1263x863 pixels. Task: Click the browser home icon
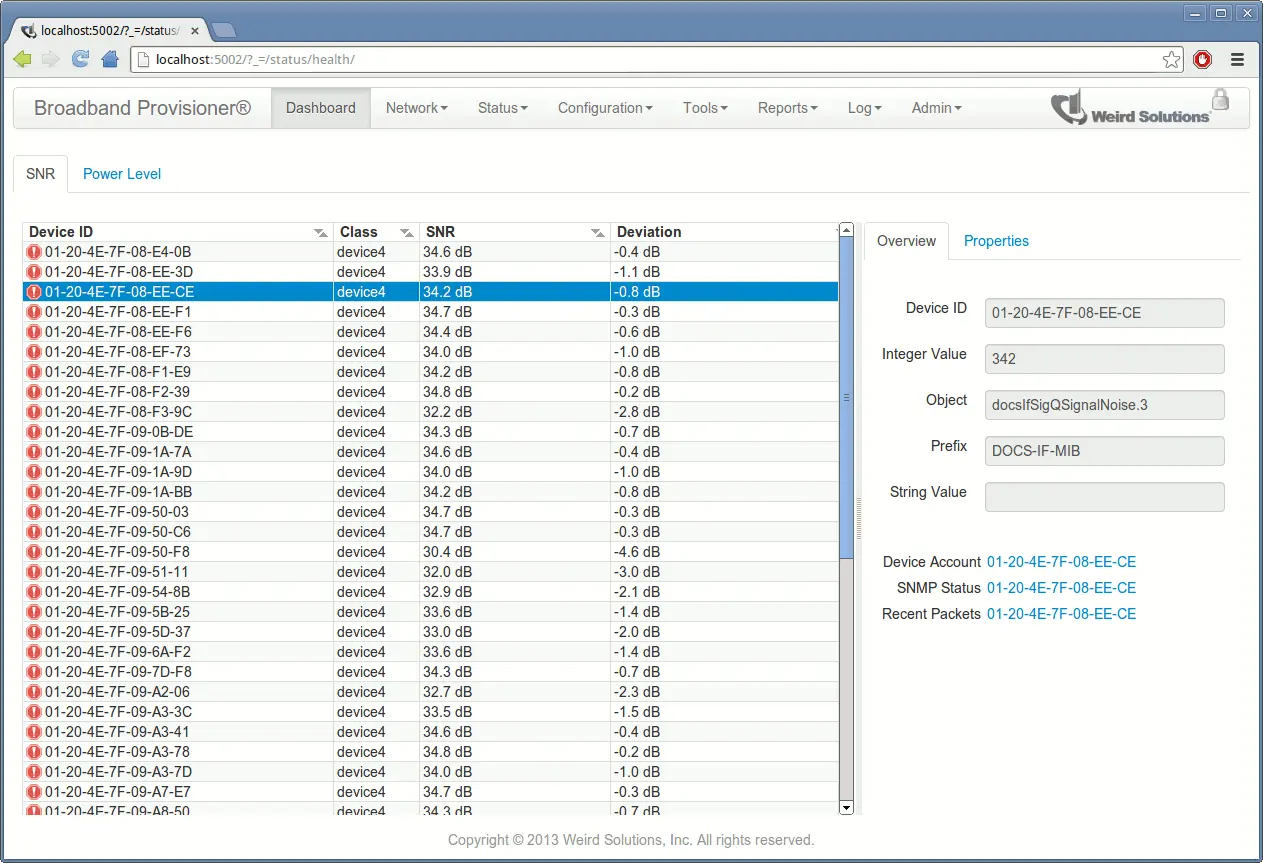(x=109, y=59)
